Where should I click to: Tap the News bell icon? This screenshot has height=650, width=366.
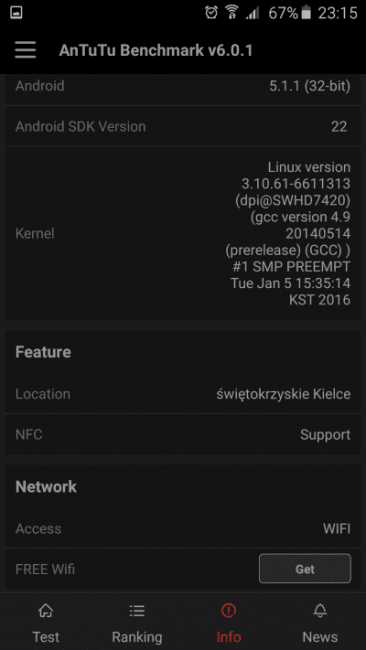(x=320, y=610)
